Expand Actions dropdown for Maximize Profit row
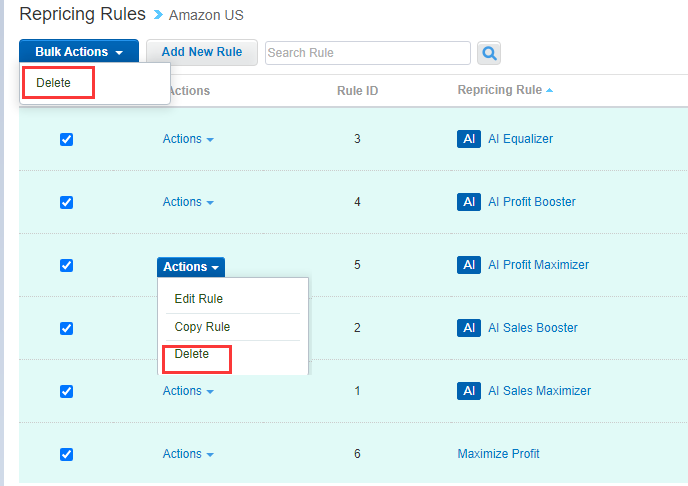This screenshot has height=486, width=688. coord(188,454)
